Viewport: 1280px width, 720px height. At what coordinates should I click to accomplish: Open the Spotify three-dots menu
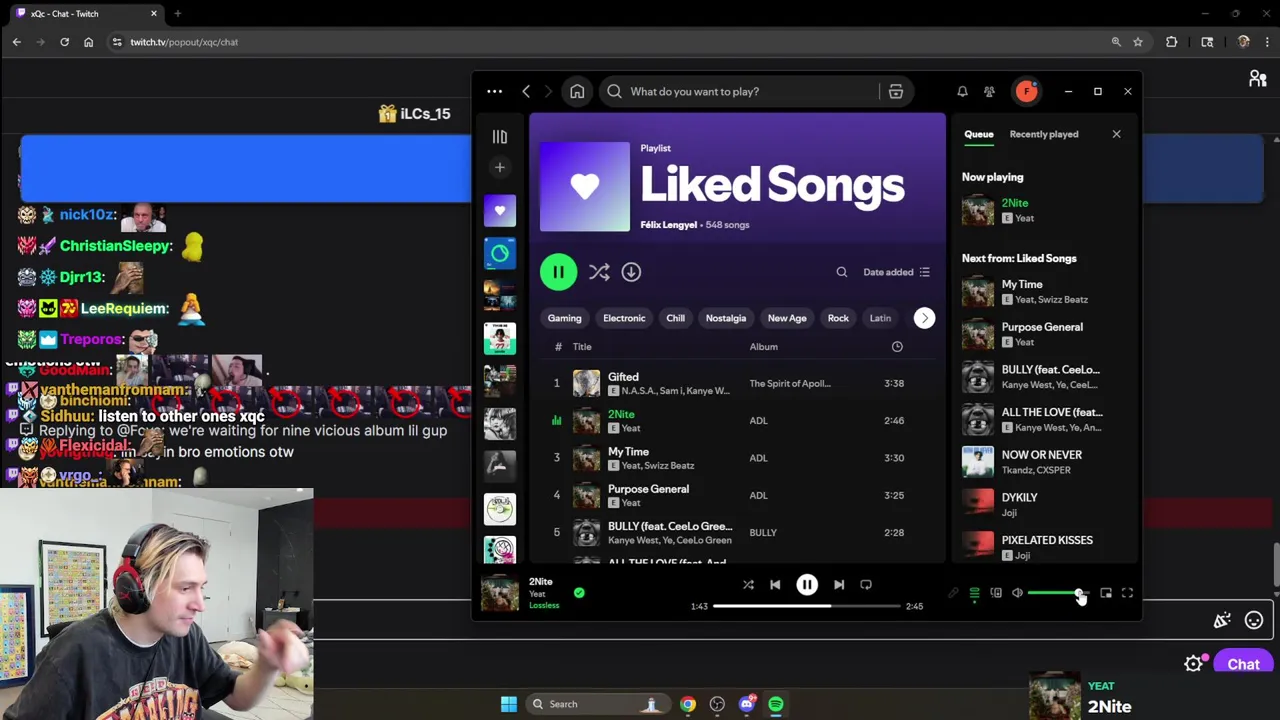coord(494,91)
